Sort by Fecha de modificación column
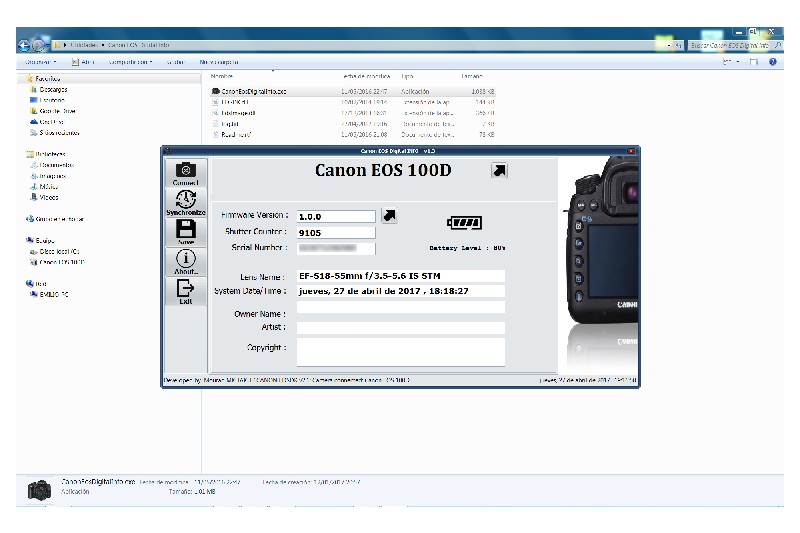Viewport: 800px width, 533px height. tap(366, 76)
